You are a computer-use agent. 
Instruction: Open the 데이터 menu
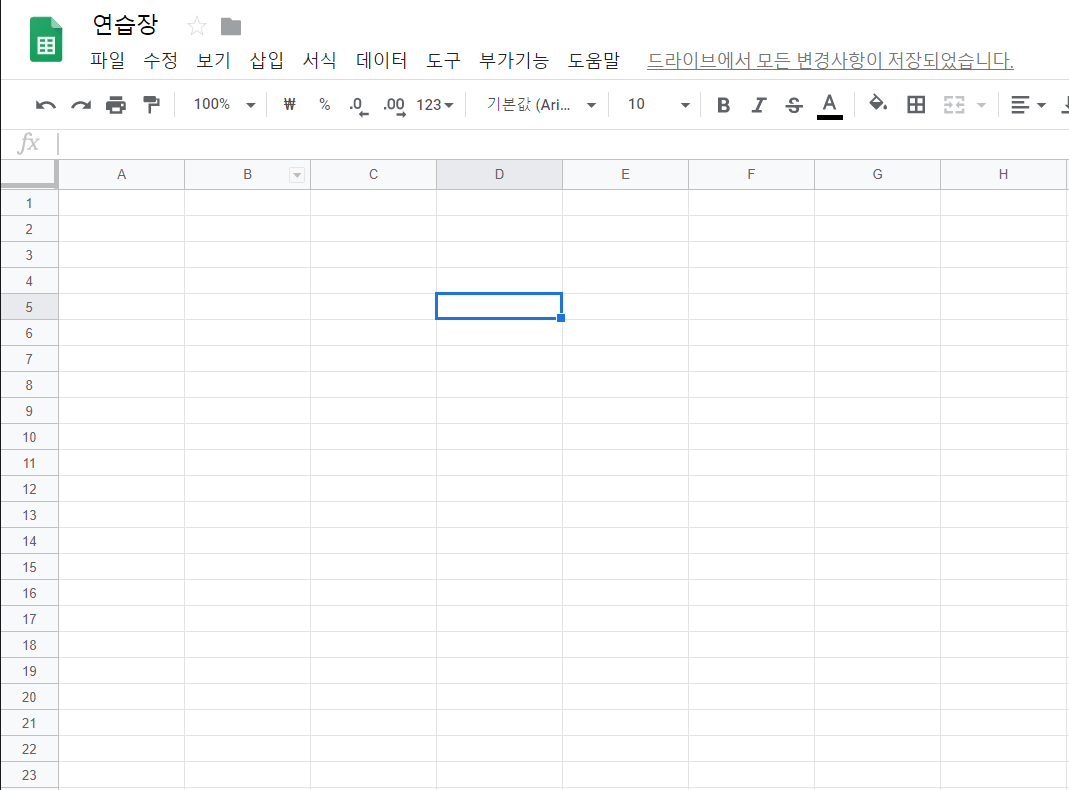coord(381,61)
